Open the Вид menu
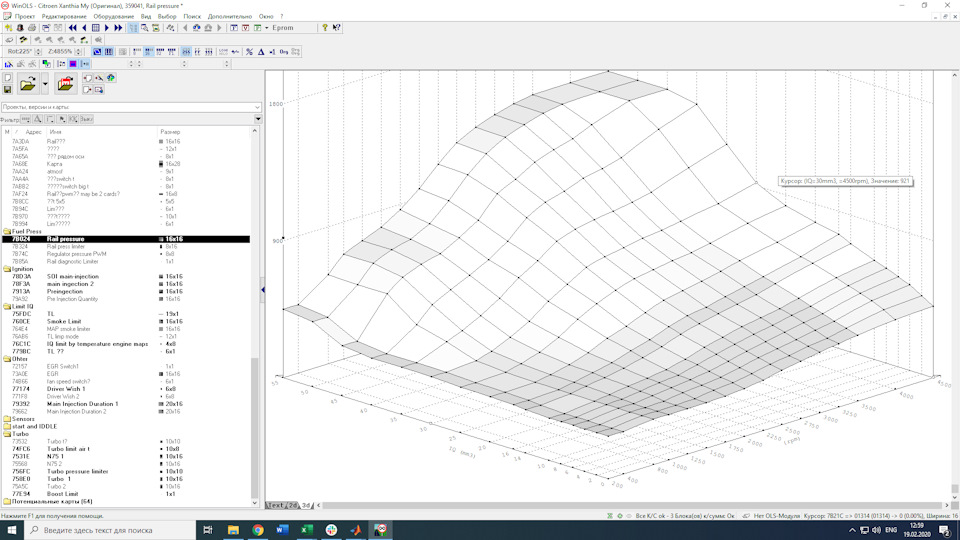This screenshot has width=960, height=540. pos(146,17)
